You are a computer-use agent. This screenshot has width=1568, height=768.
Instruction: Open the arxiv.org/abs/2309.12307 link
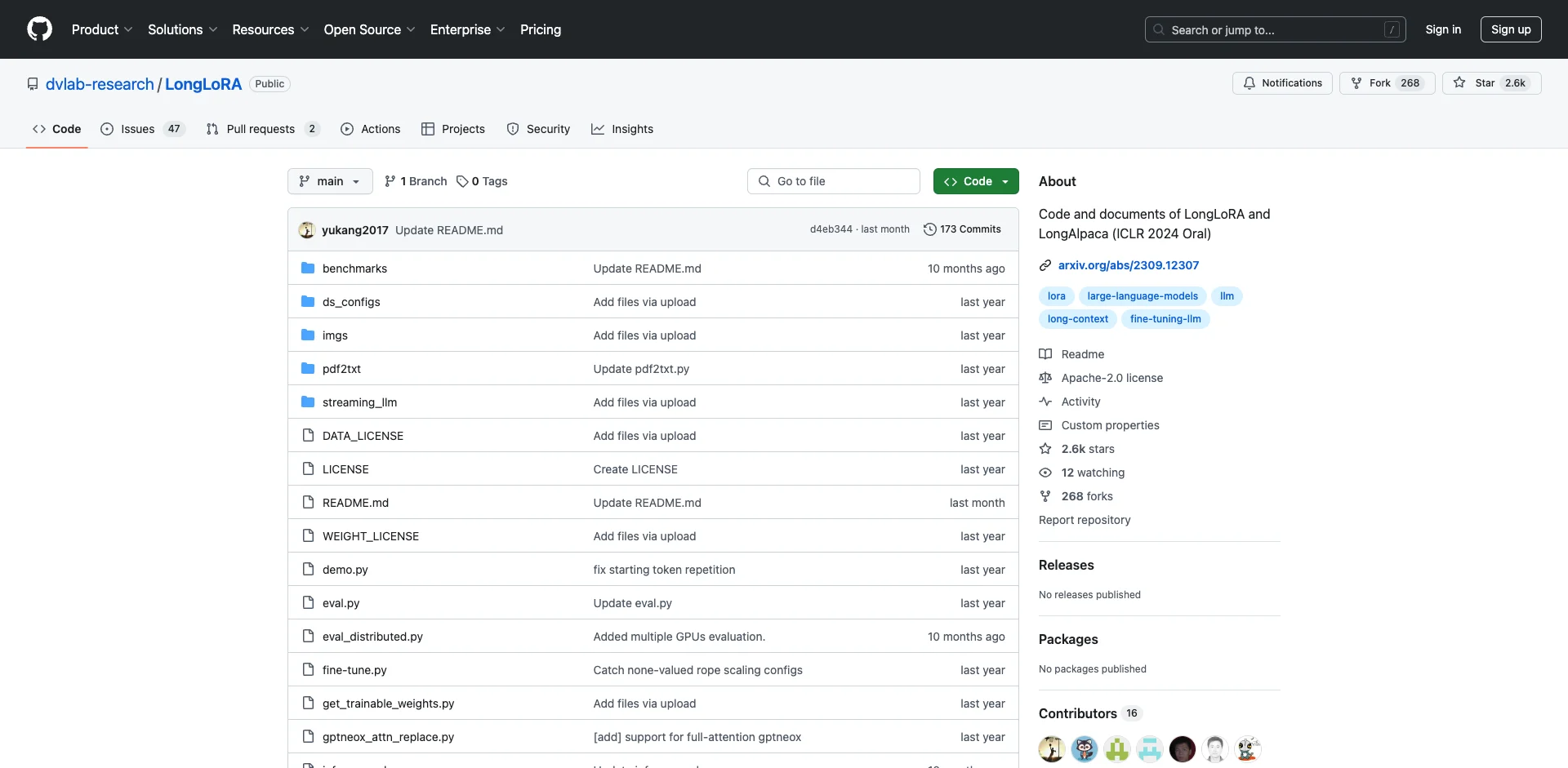[1129, 265]
